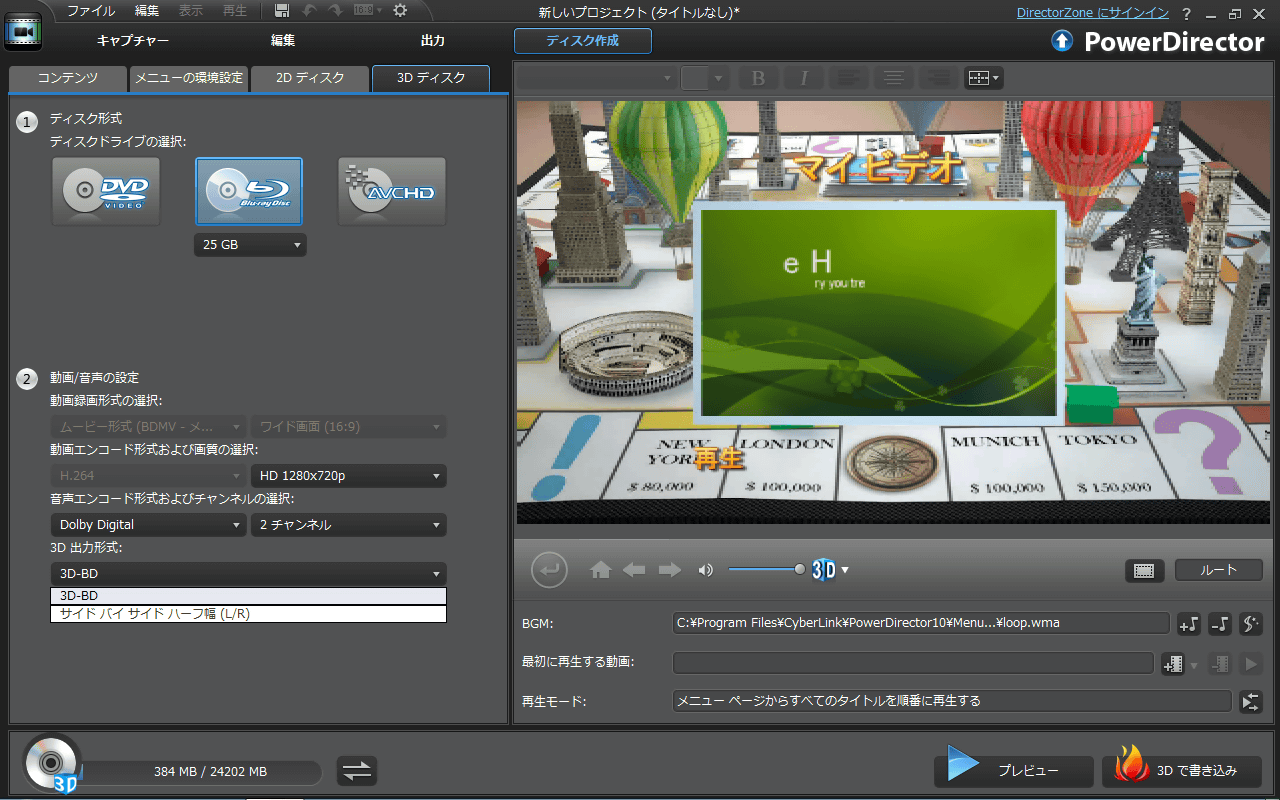The width and height of the screenshot is (1280, 800).
Task: Open the 編集 menu in the menu bar
Action: tap(147, 11)
